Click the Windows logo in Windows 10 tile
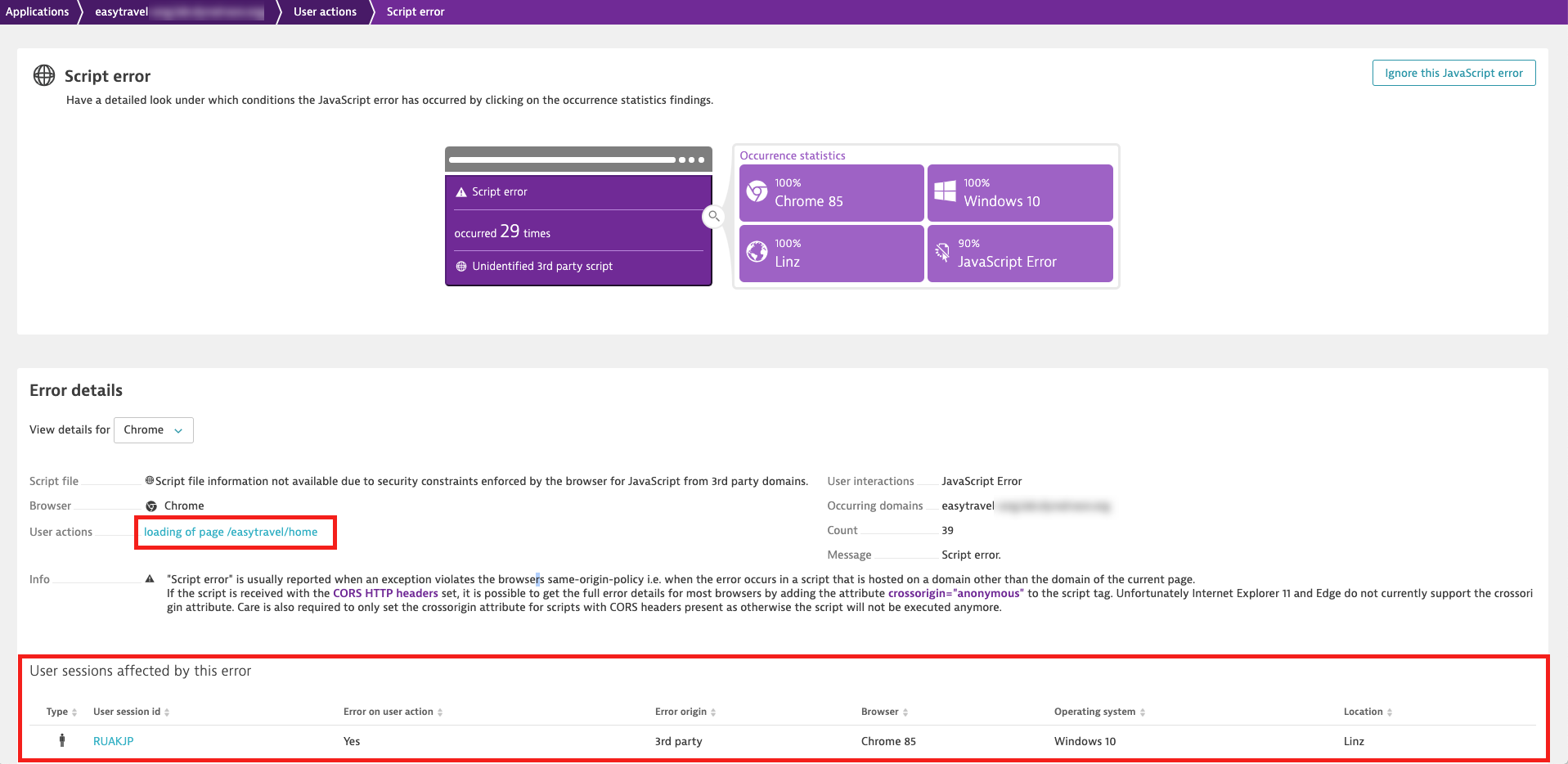Image resolution: width=1568 pixels, height=764 pixels. click(946, 191)
